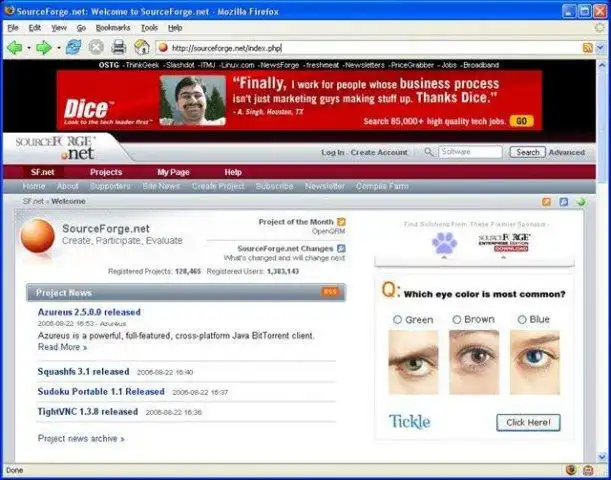
Task: Open the Create Project sub-navigation link
Action: pos(218,186)
